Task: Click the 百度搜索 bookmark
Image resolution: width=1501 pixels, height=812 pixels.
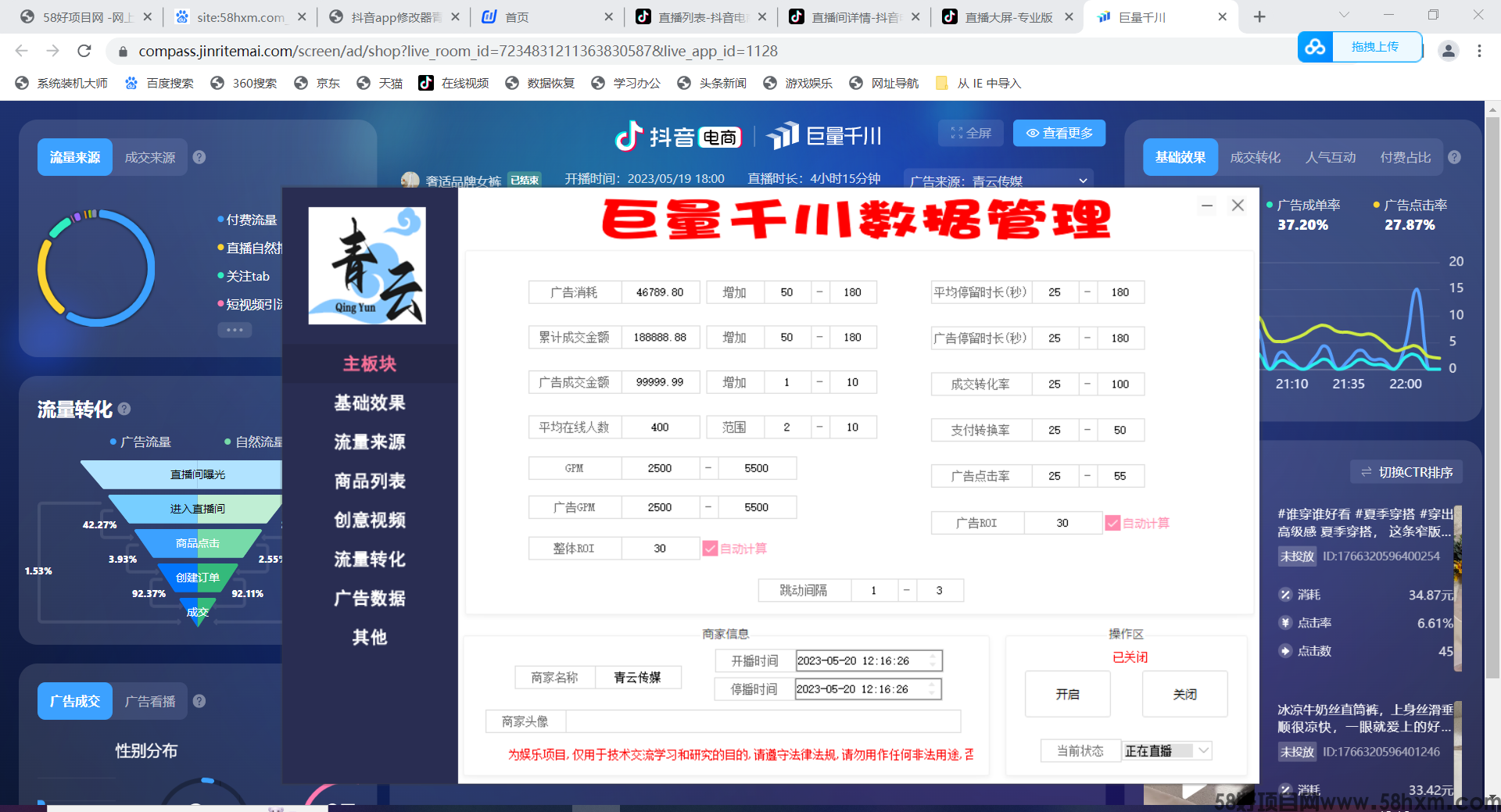Action: [x=159, y=83]
